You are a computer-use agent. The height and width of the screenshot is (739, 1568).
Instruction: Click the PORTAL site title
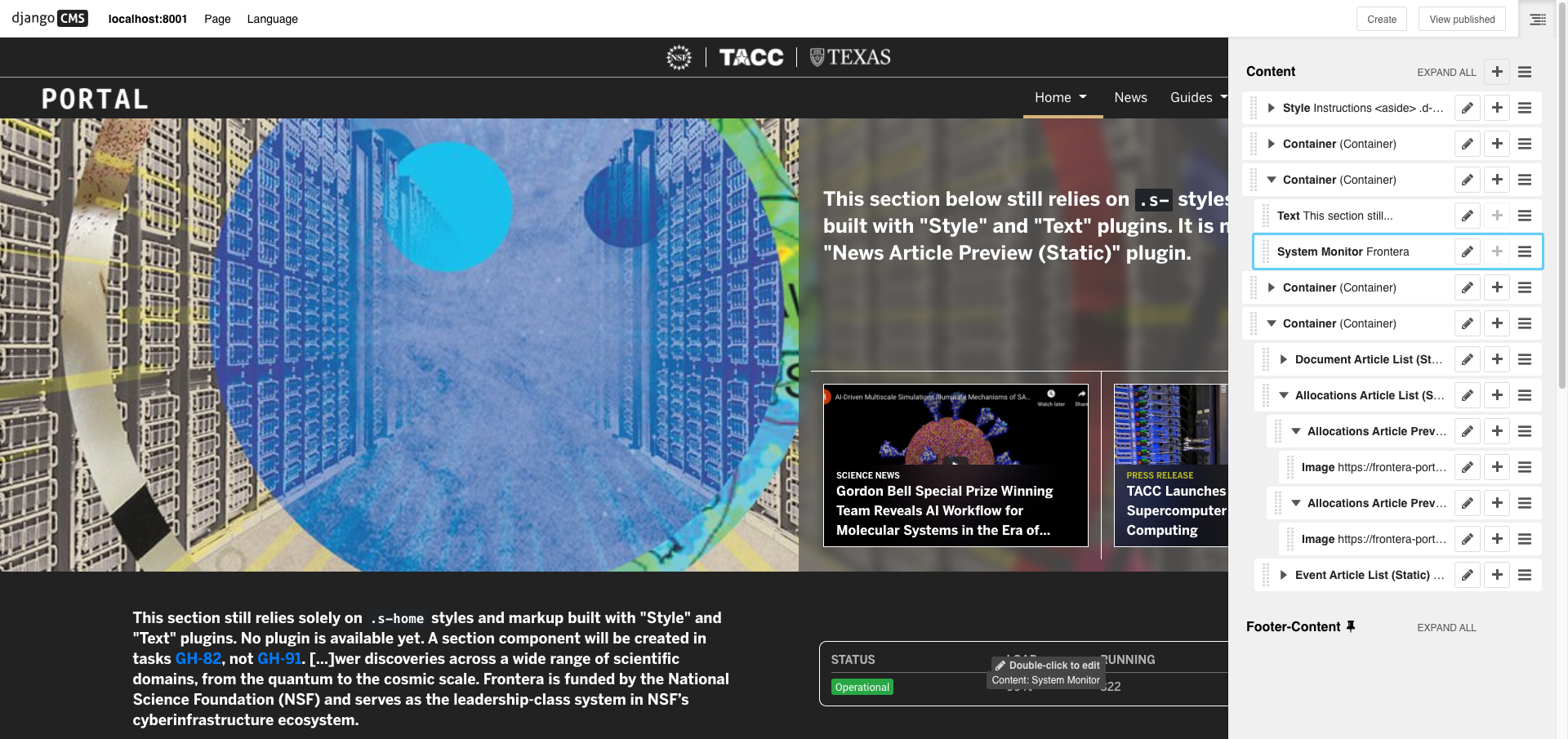95,100
